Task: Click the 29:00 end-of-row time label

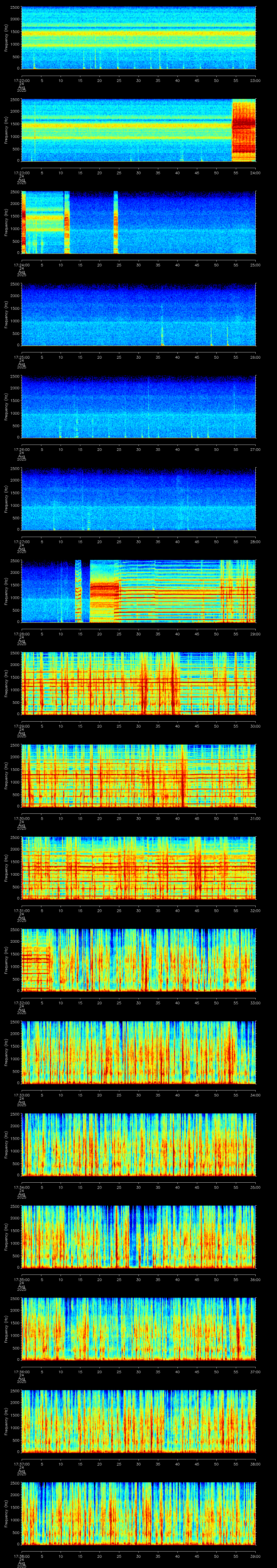Action: click(255, 634)
